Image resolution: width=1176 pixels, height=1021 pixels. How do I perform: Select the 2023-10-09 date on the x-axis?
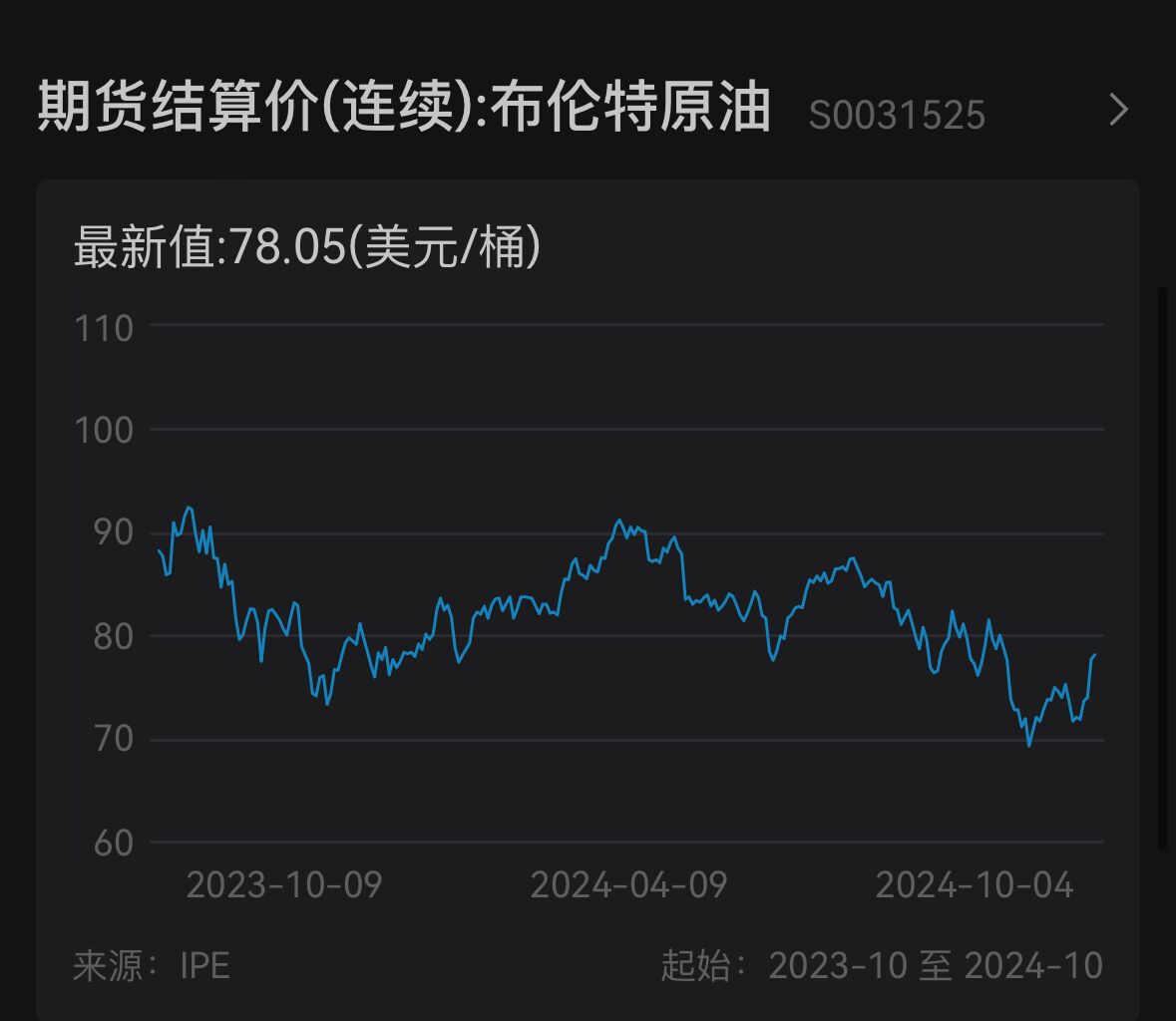(284, 885)
